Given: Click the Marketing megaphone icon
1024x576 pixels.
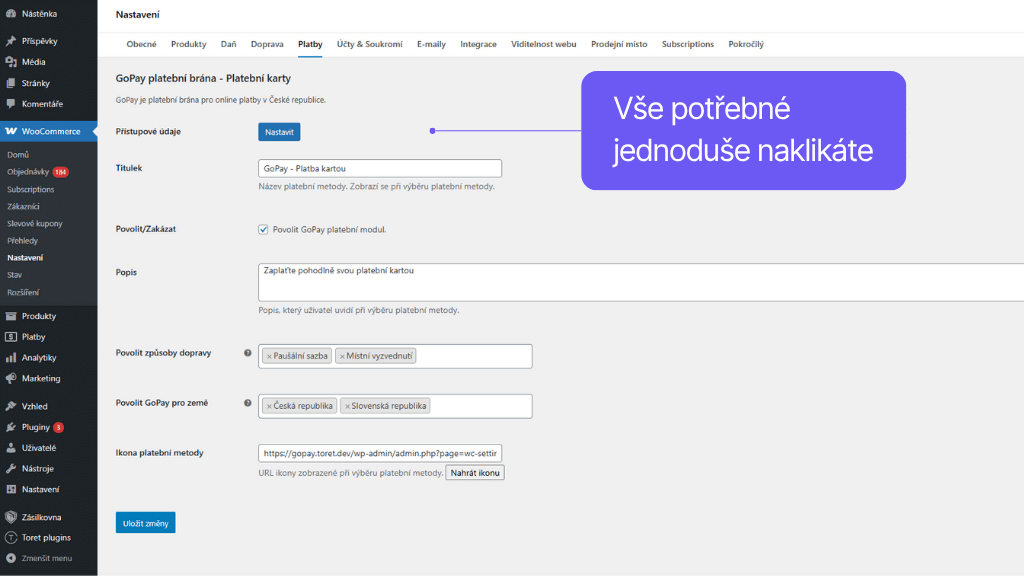Looking at the screenshot, I should pyautogui.click(x=11, y=379).
